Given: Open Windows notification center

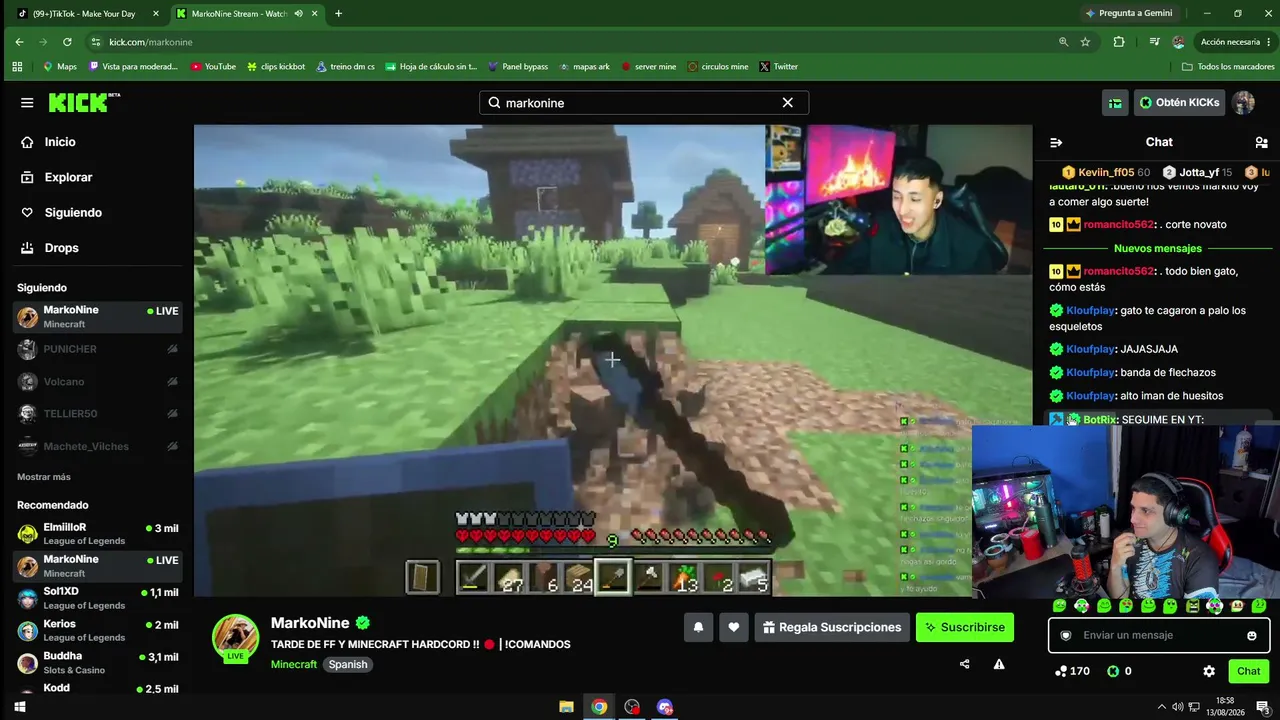Looking at the screenshot, I should click(x=1263, y=707).
